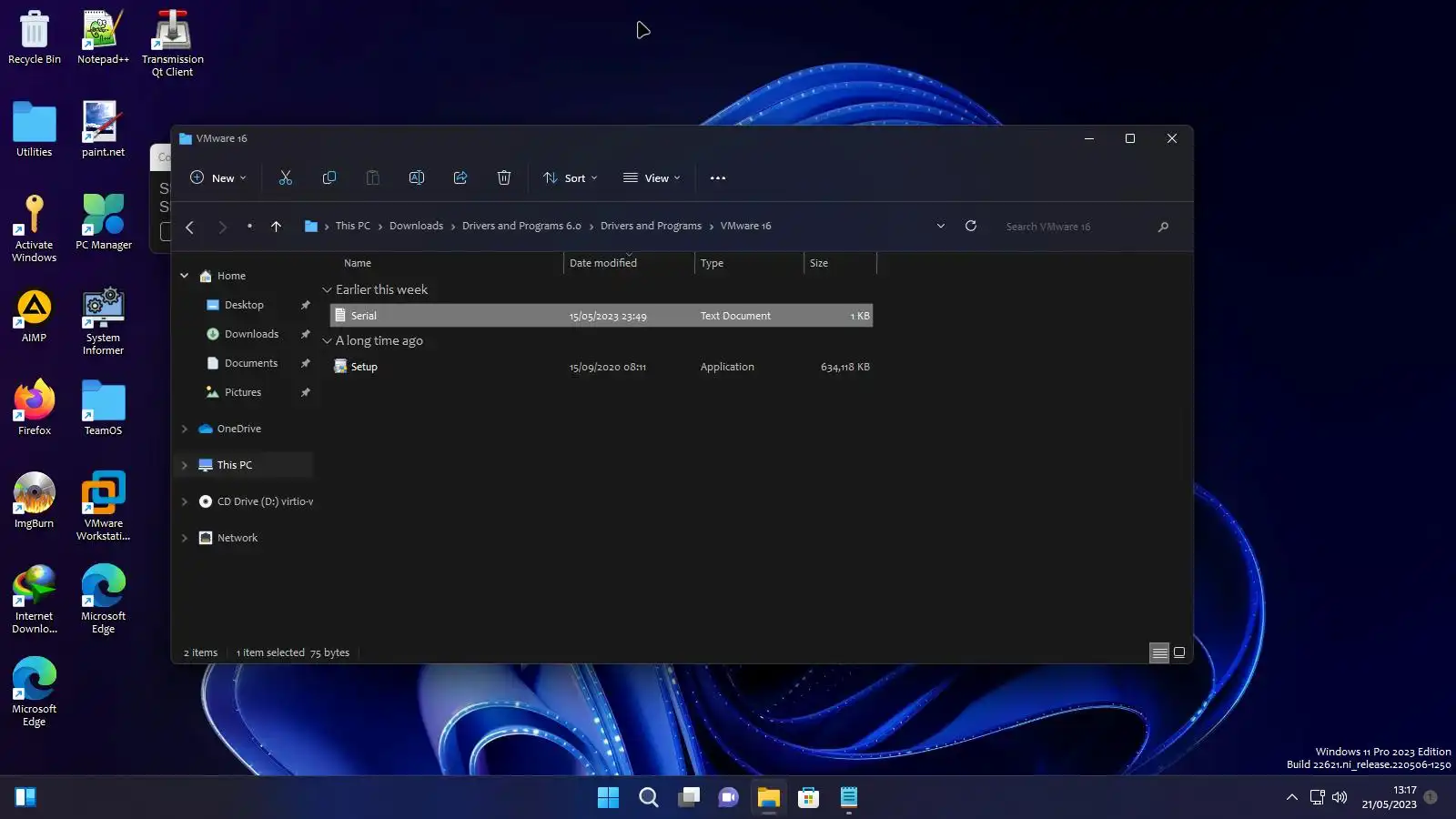Screen dimensions: 1456x819
Task: Open Desktop in the navigation pane
Action: tap(244, 305)
